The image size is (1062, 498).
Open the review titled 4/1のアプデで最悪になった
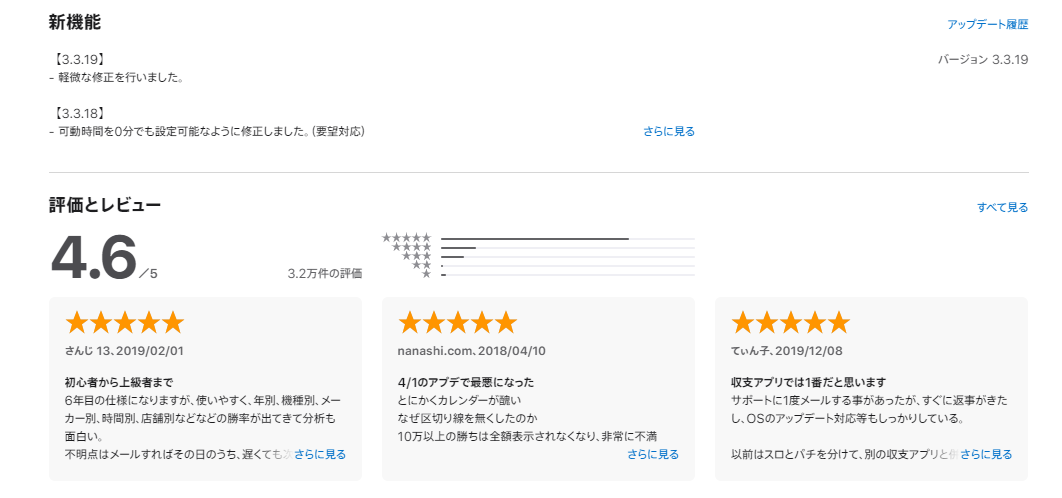(466, 382)
